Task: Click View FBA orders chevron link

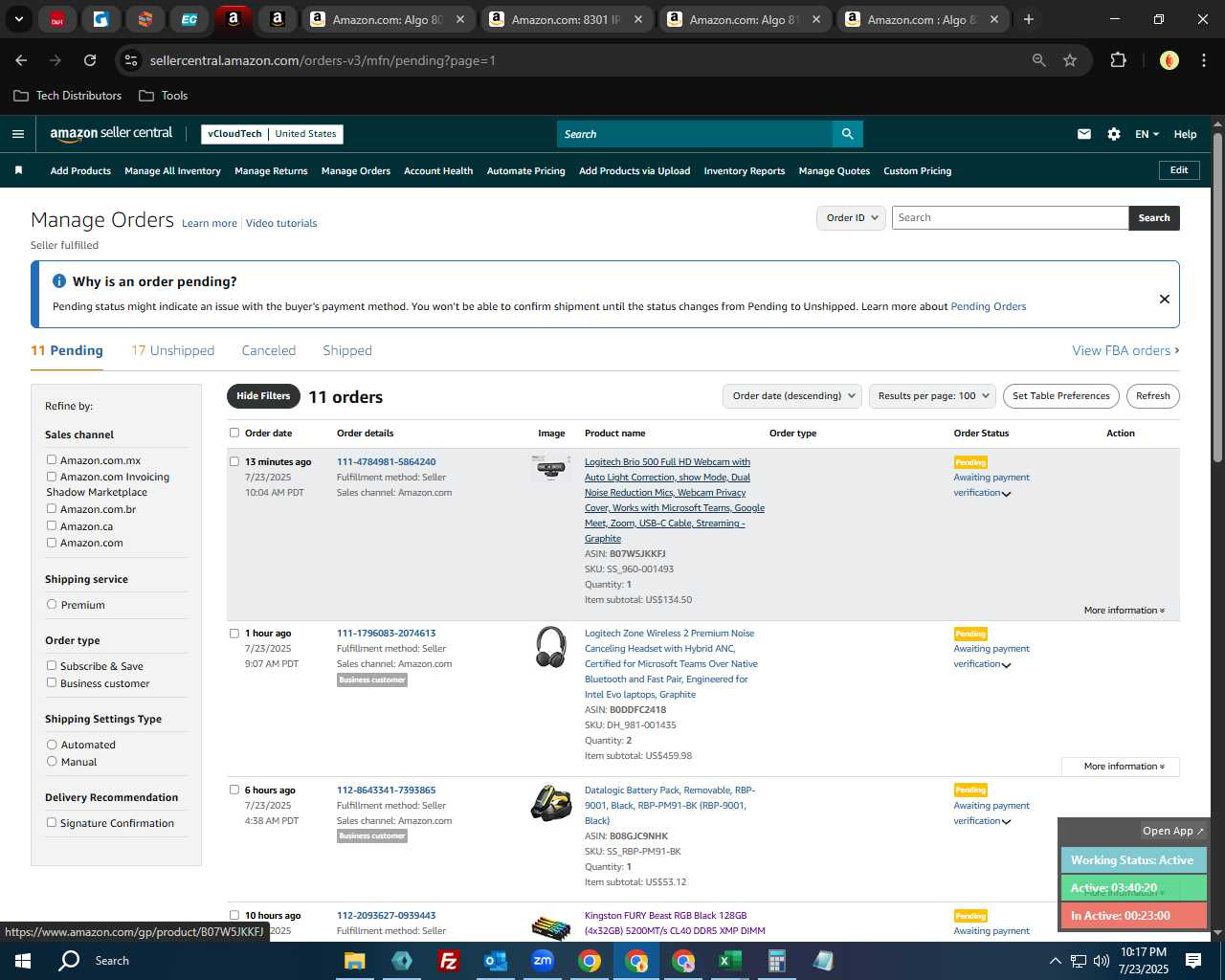Action: point(1125,350)
